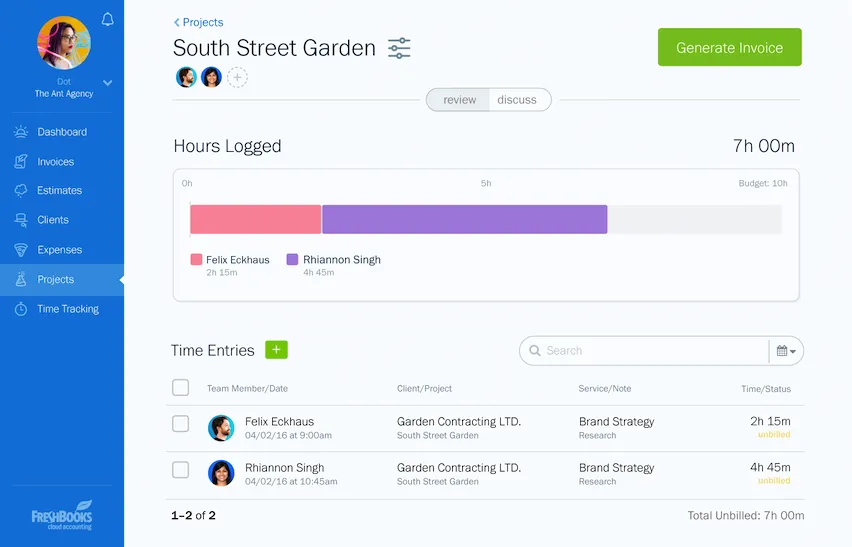Go back via Projects breadcrumb link
This screenshot has width=852, height=547.
[199, 22]
